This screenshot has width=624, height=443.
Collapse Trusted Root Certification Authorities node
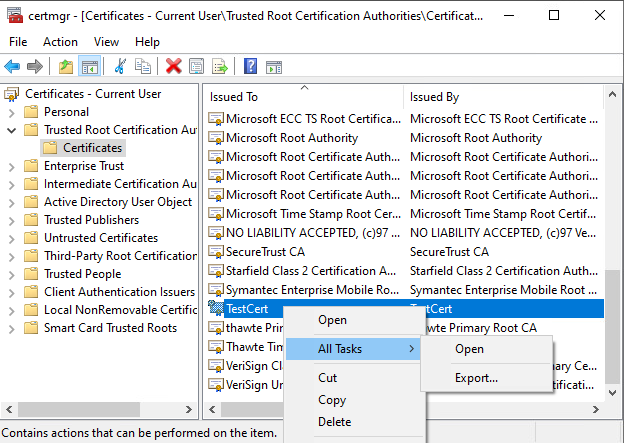point(12,130)
